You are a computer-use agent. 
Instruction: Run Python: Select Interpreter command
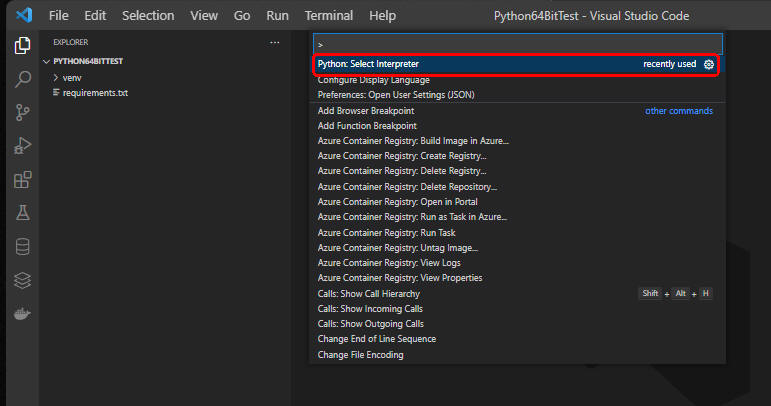516,64
